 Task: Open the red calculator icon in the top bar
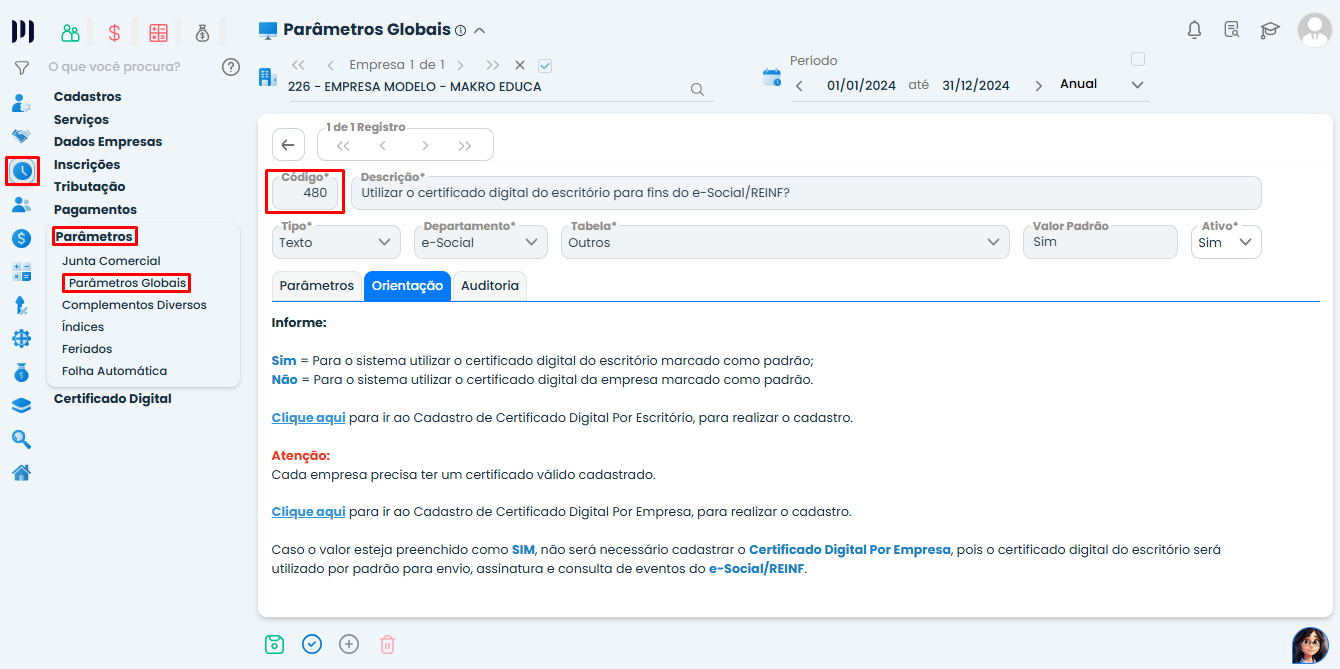click(x=158, y=32)
